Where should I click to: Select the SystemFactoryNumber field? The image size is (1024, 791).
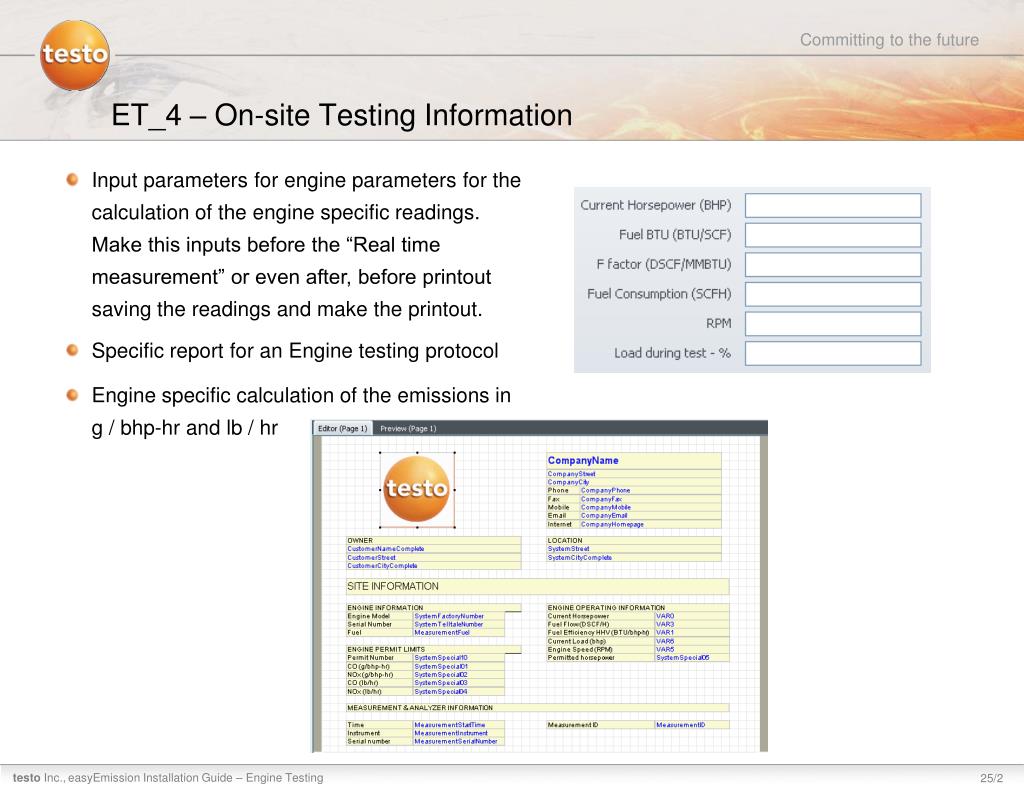tap(458, 616)
